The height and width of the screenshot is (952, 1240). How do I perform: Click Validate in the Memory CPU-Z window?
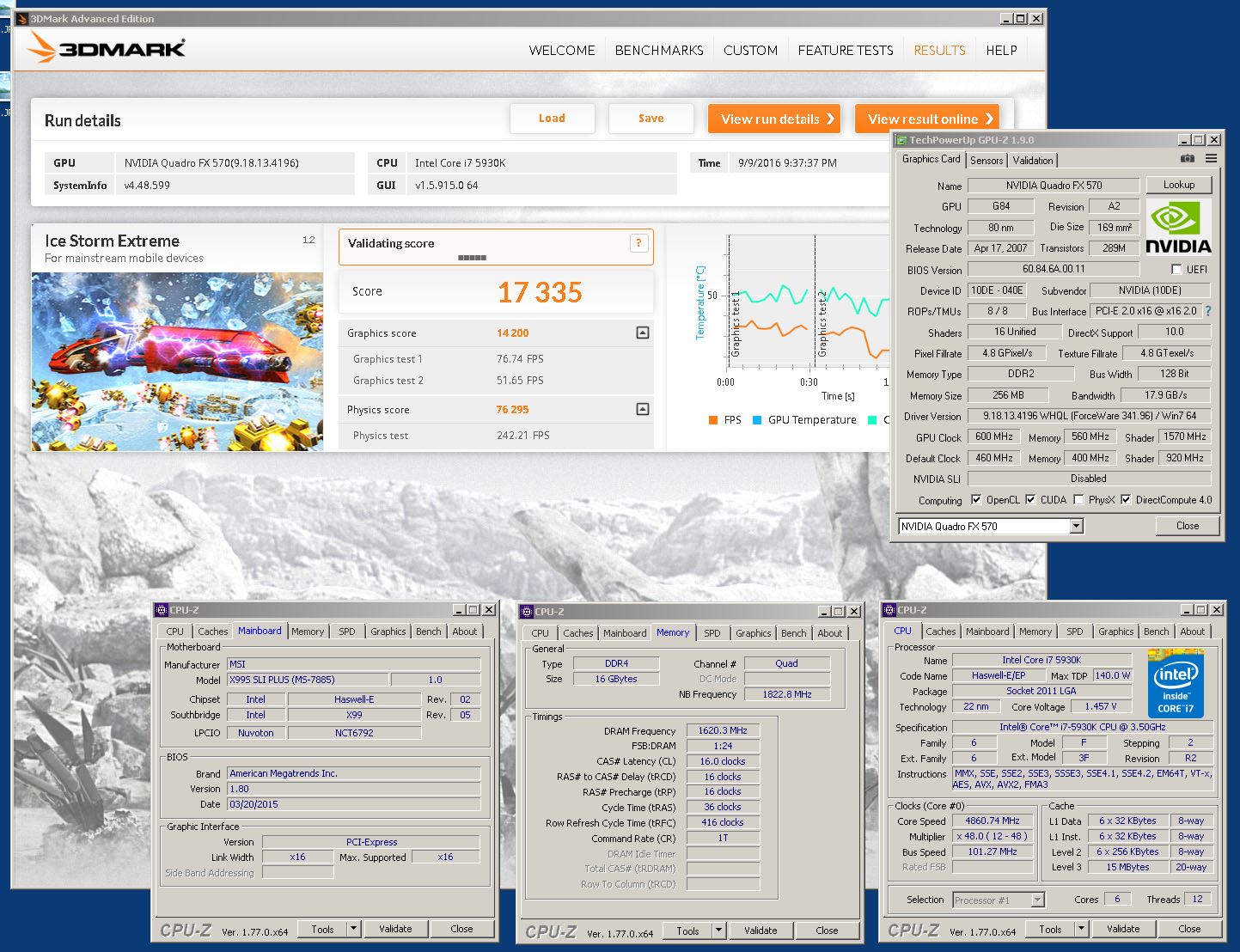(760, 931)
